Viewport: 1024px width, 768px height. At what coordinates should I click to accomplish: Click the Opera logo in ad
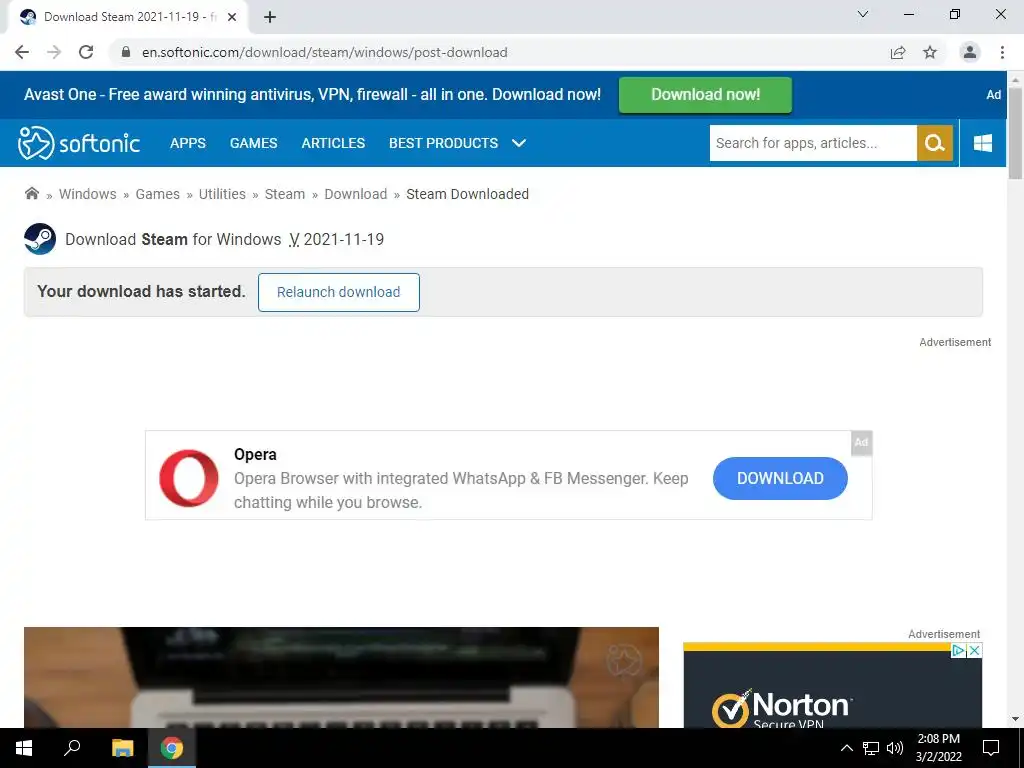[189, 478]
